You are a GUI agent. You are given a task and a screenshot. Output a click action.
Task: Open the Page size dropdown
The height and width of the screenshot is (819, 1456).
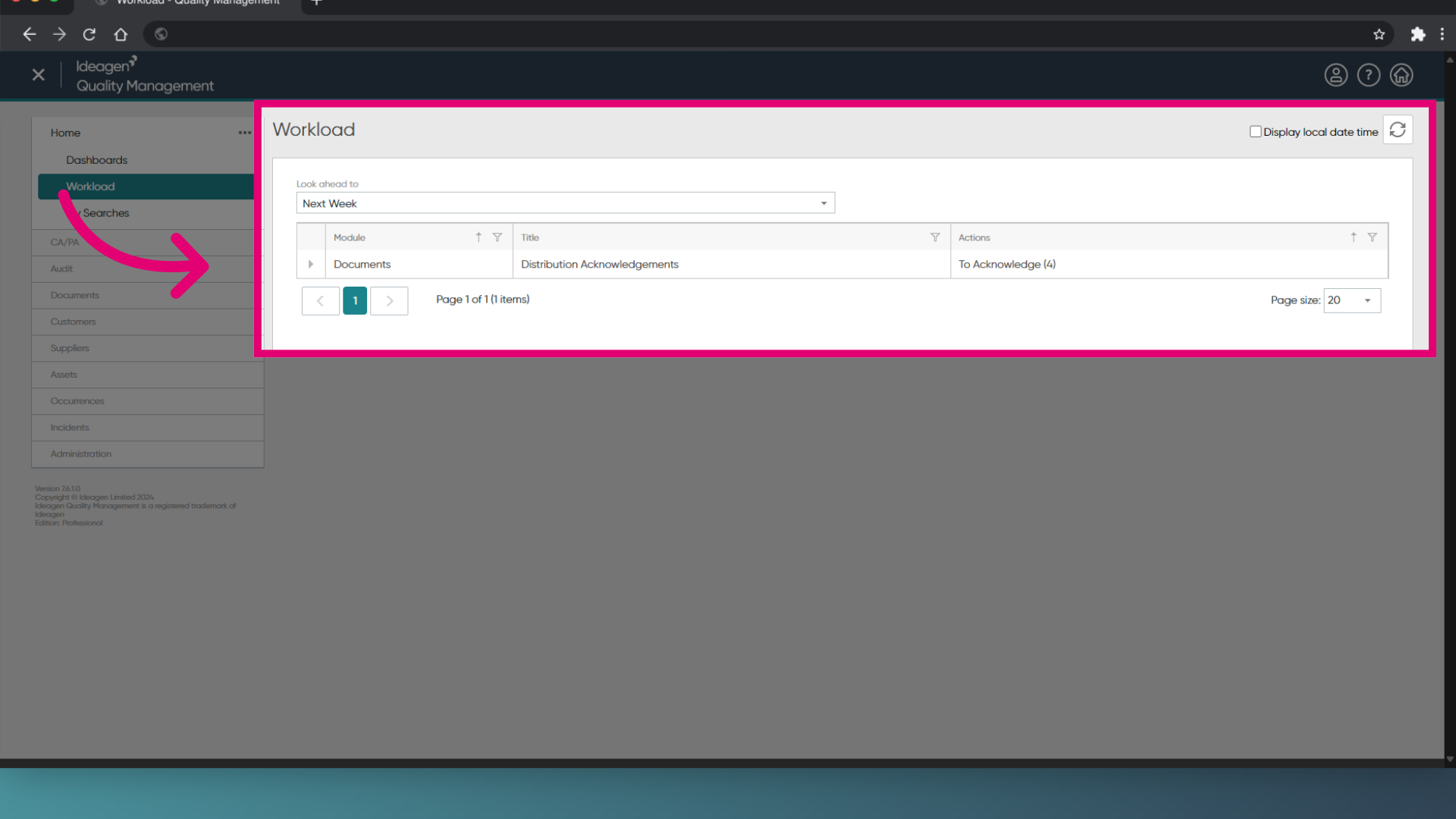click(1352, 300)
